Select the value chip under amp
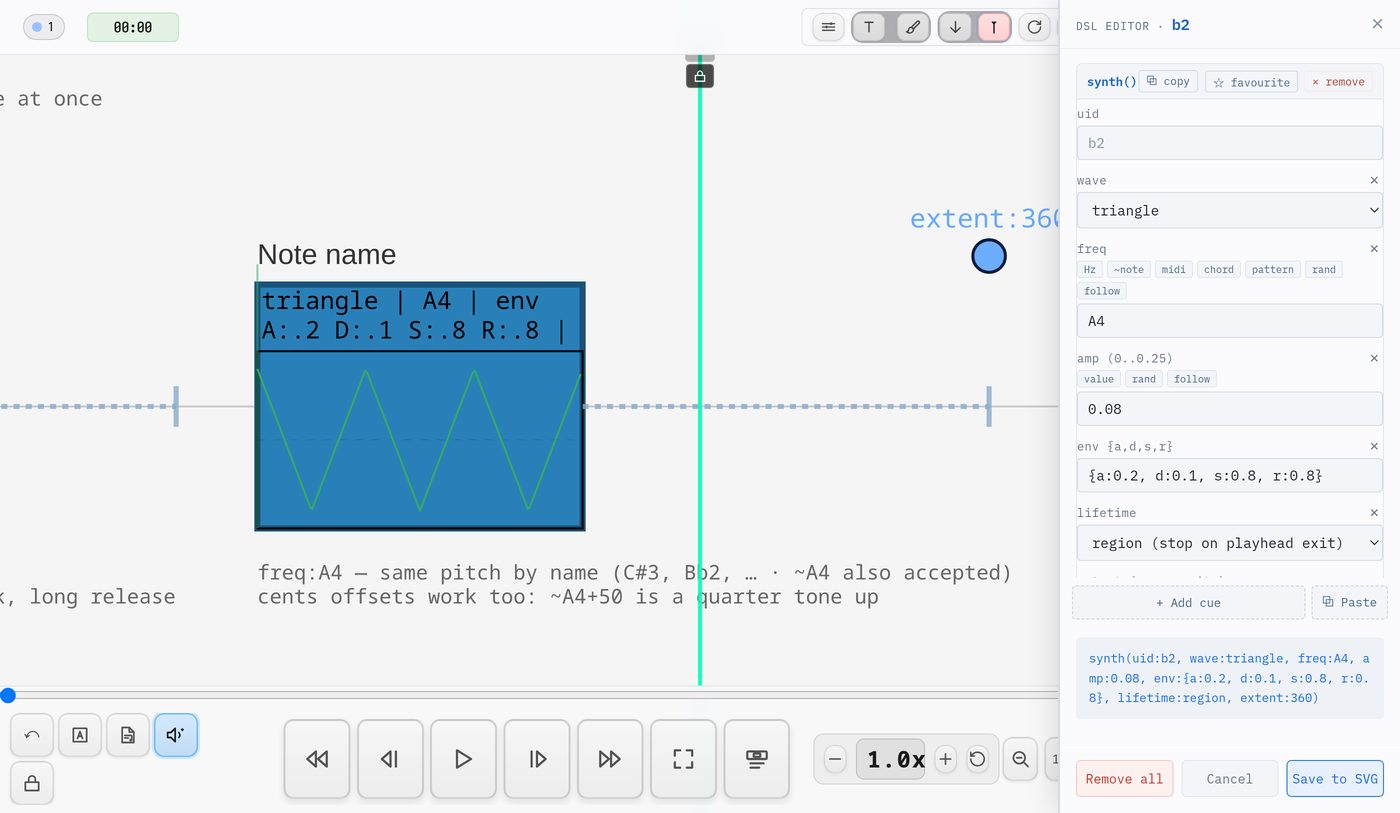This screenshot has width=1400, height=813. tap(1099, 379)
